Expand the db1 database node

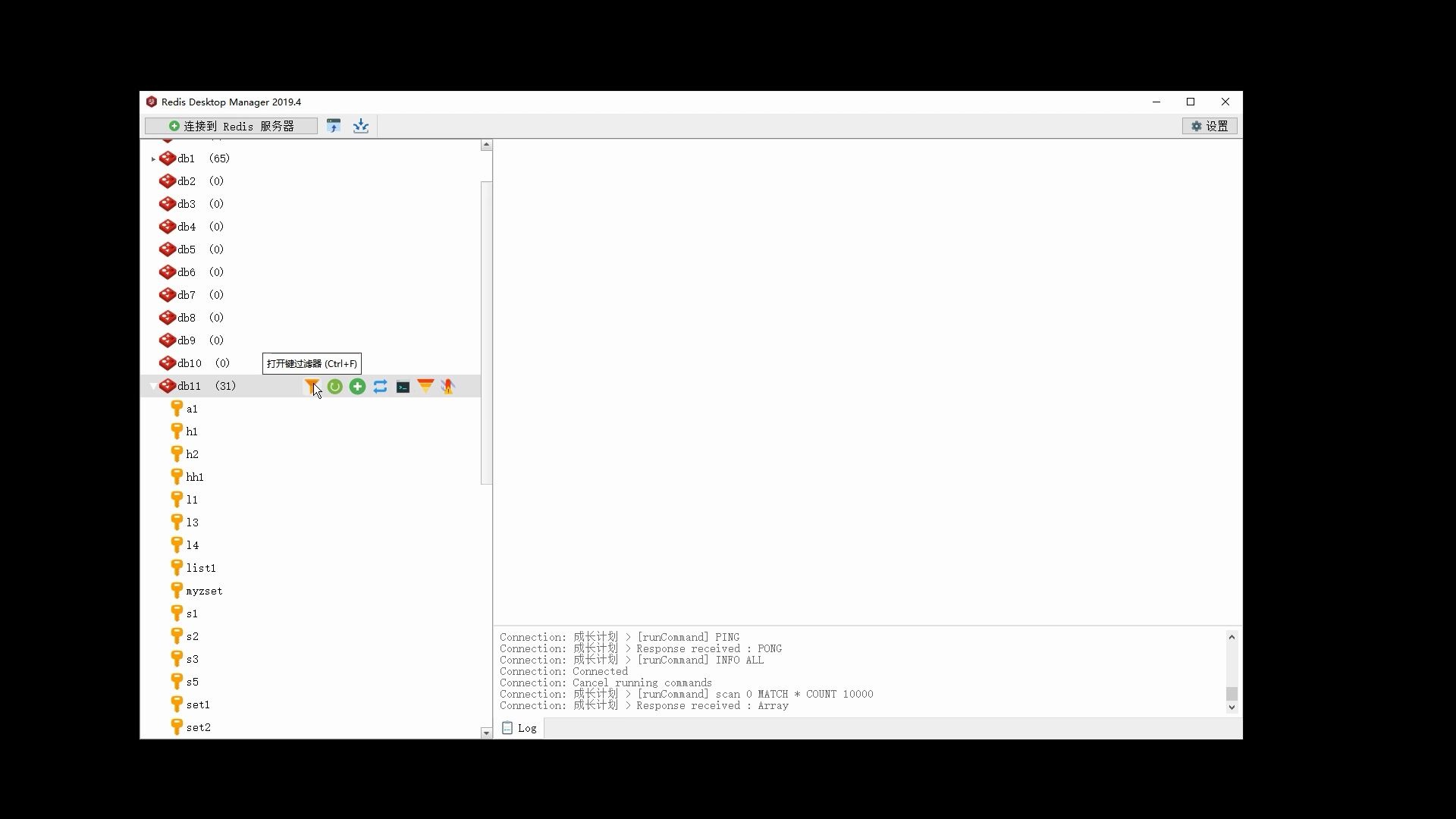click(153, 159)
